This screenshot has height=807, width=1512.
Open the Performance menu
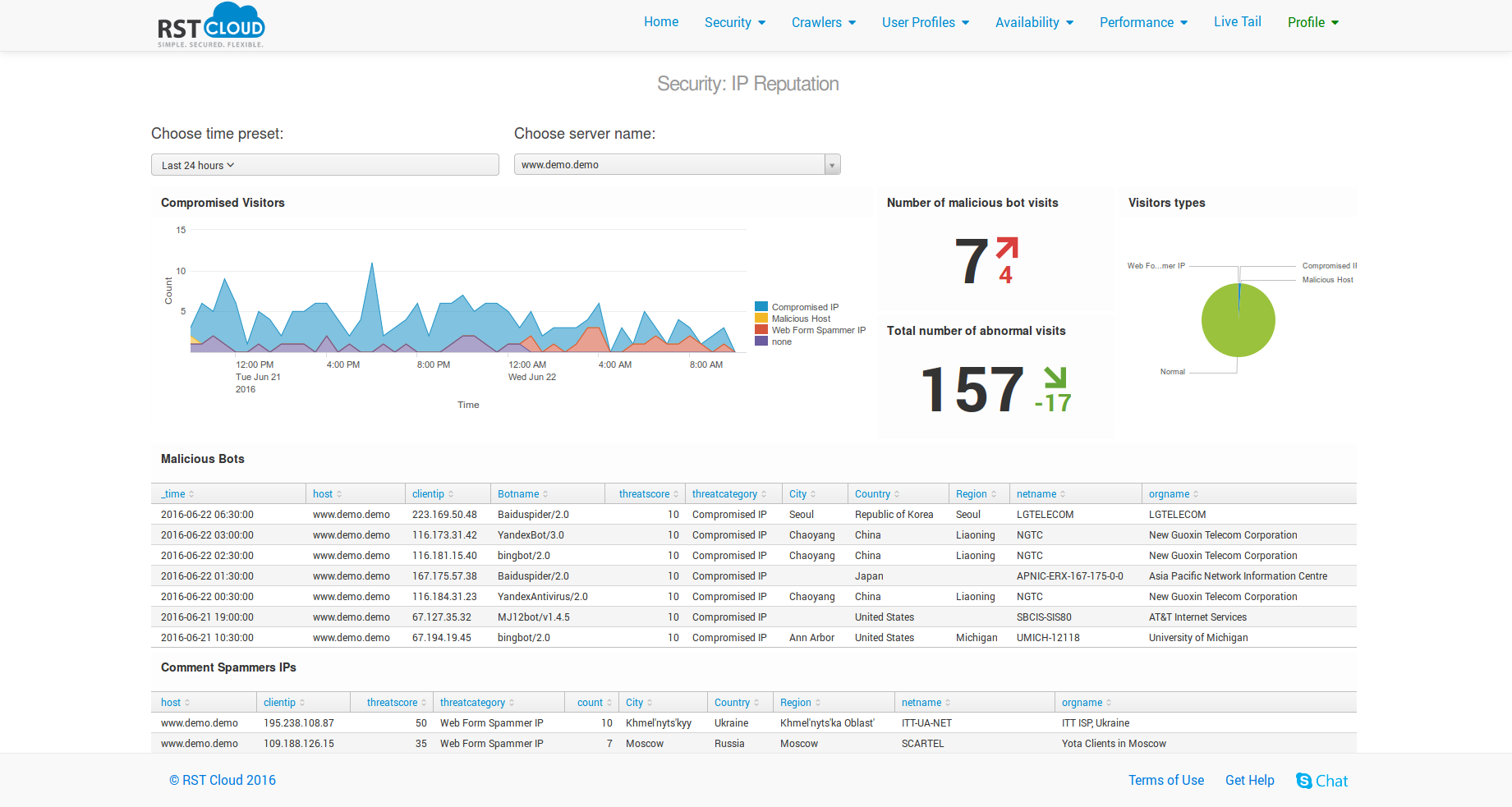[1144, 23]
